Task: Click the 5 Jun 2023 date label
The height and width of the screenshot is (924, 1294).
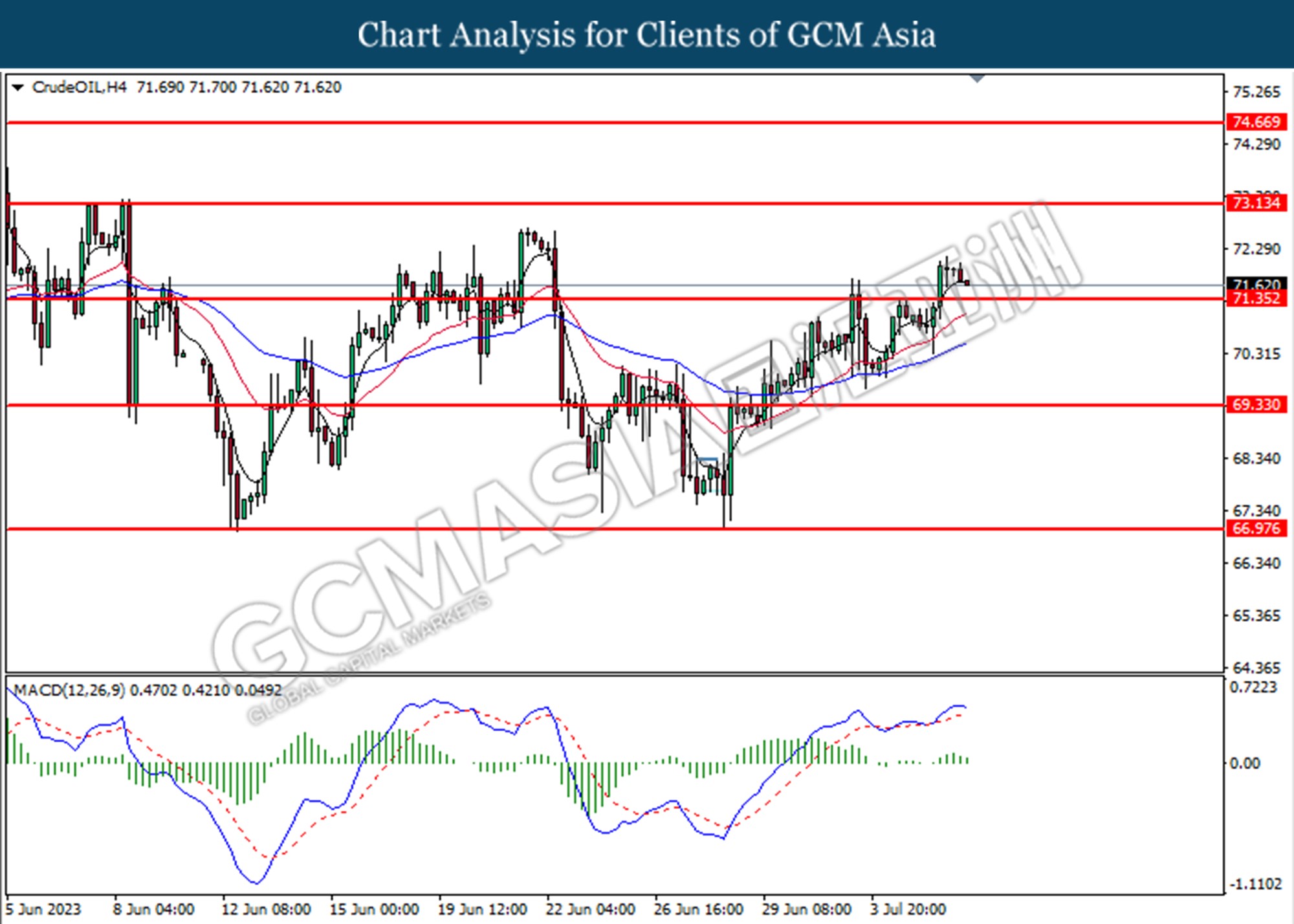Action: click(x=43, y=909)
